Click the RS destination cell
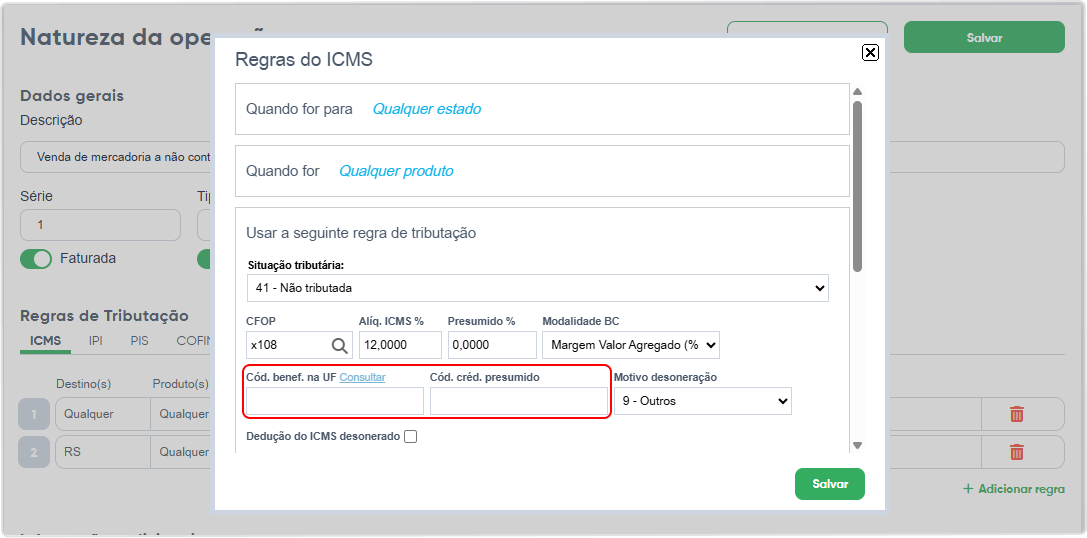The width and height of the screenshot is (1087, 538). click(103, 453)
